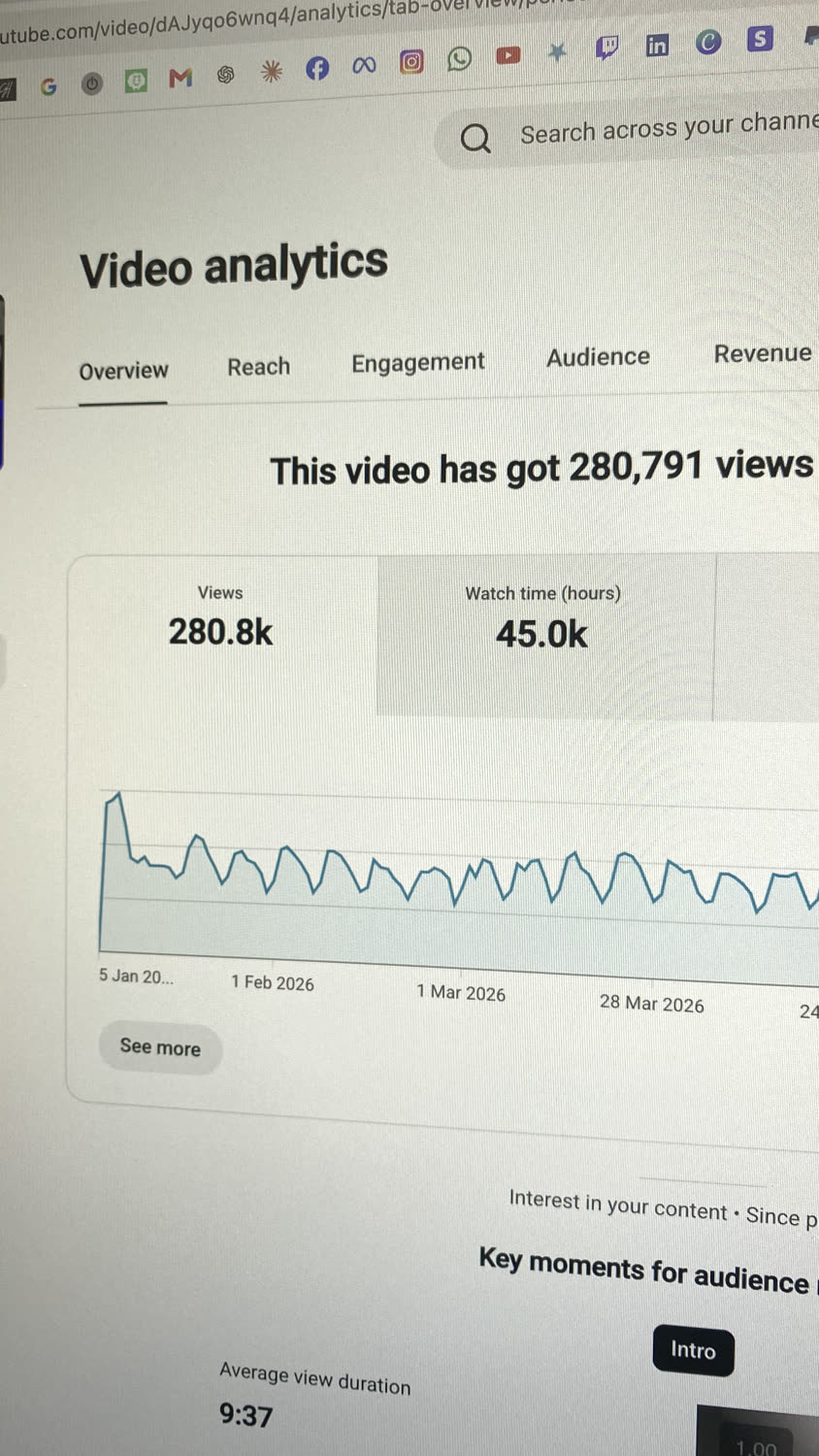This screenshot has height=1456, width=819.
Task: Focus the Search across your channel field
Action: coord(628,133)
